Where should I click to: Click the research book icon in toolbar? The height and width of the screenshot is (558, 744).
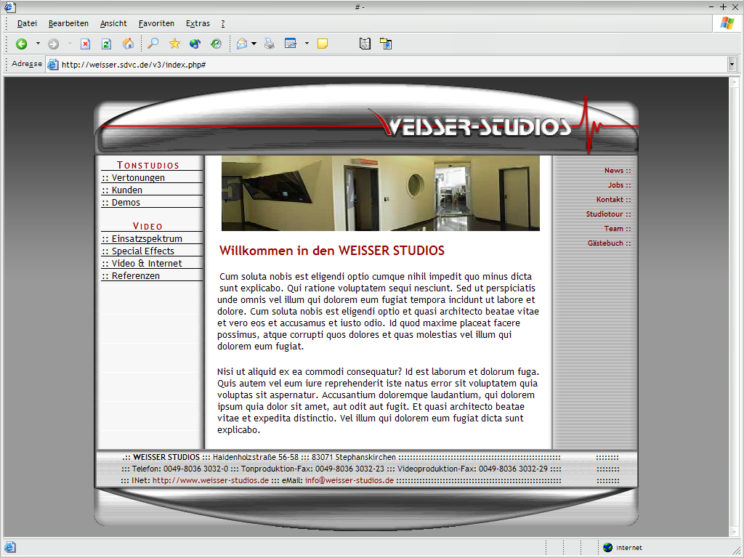click(x=364, y=44)
